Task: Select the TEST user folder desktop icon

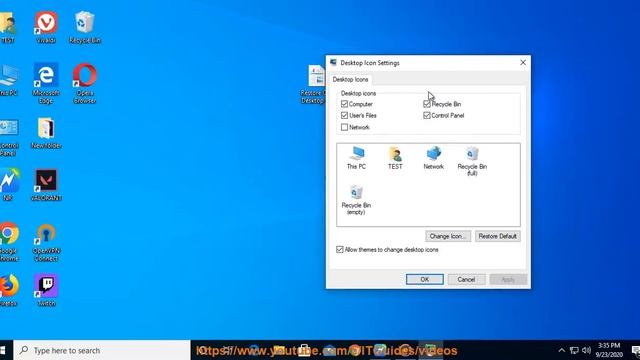Action: (x=8, y=27)
